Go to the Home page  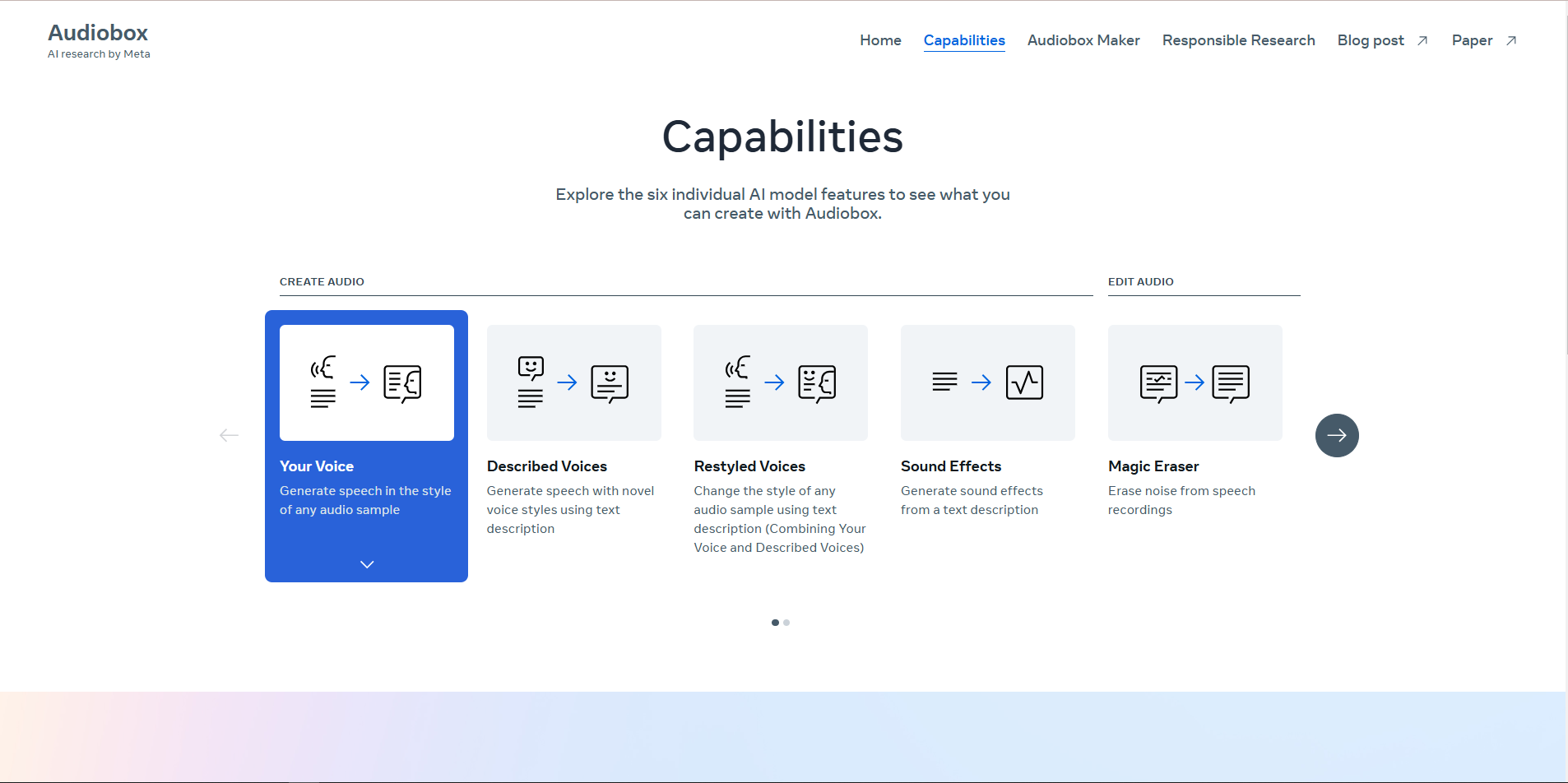point(880,40)
